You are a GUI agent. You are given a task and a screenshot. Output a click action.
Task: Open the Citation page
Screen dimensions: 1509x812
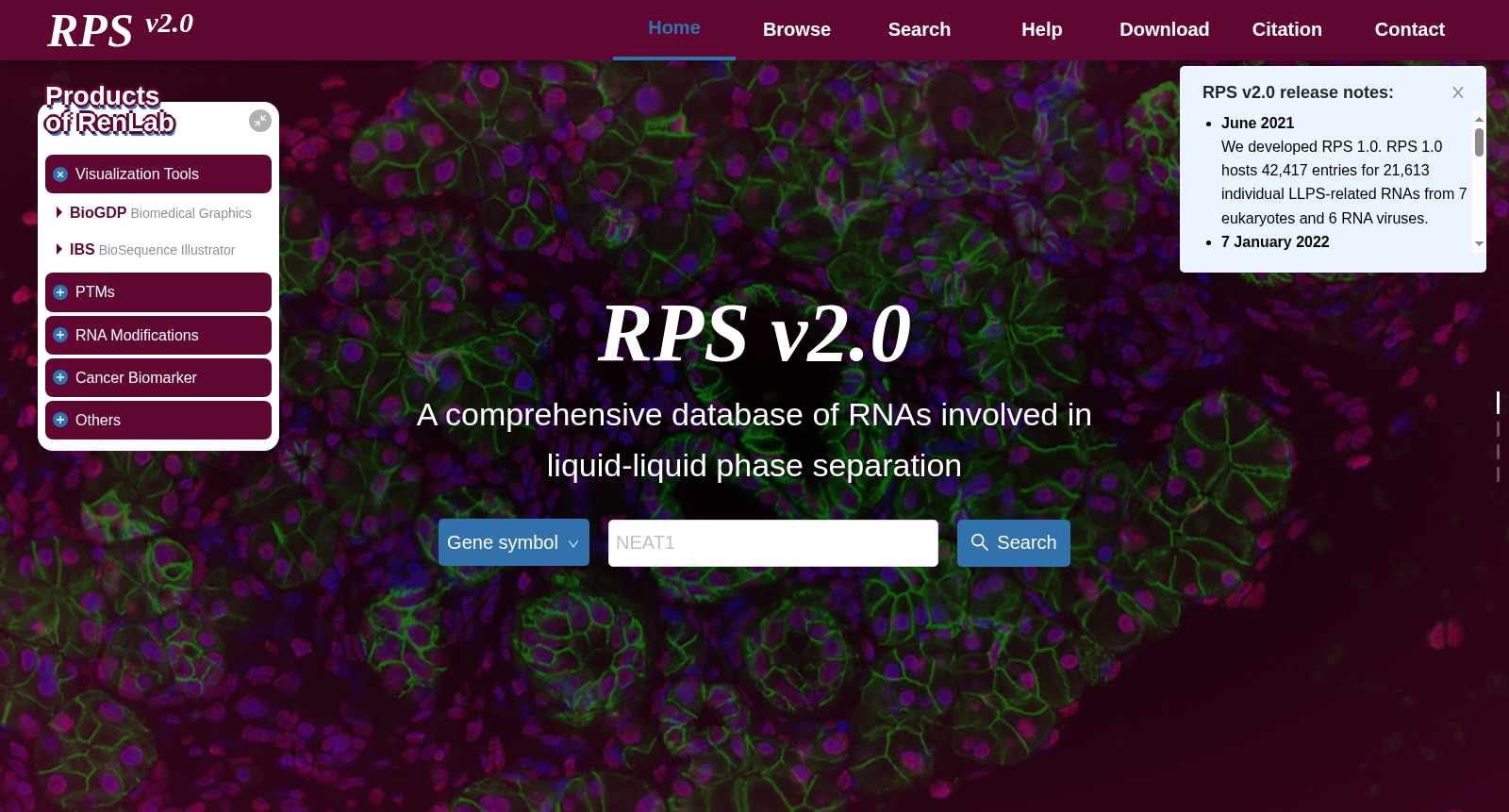pyautogui.click(x=1287, y=29)
